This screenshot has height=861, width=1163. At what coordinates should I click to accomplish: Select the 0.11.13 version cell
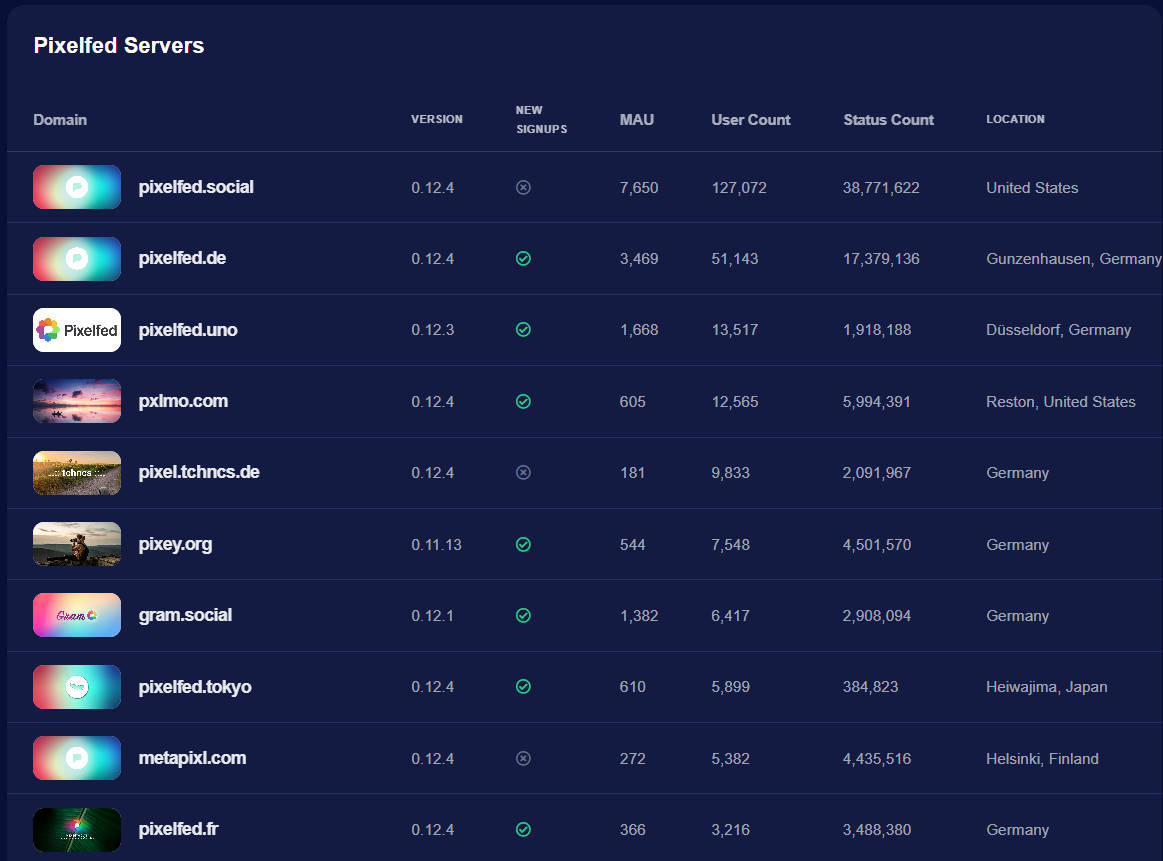(x=437, y=545)
